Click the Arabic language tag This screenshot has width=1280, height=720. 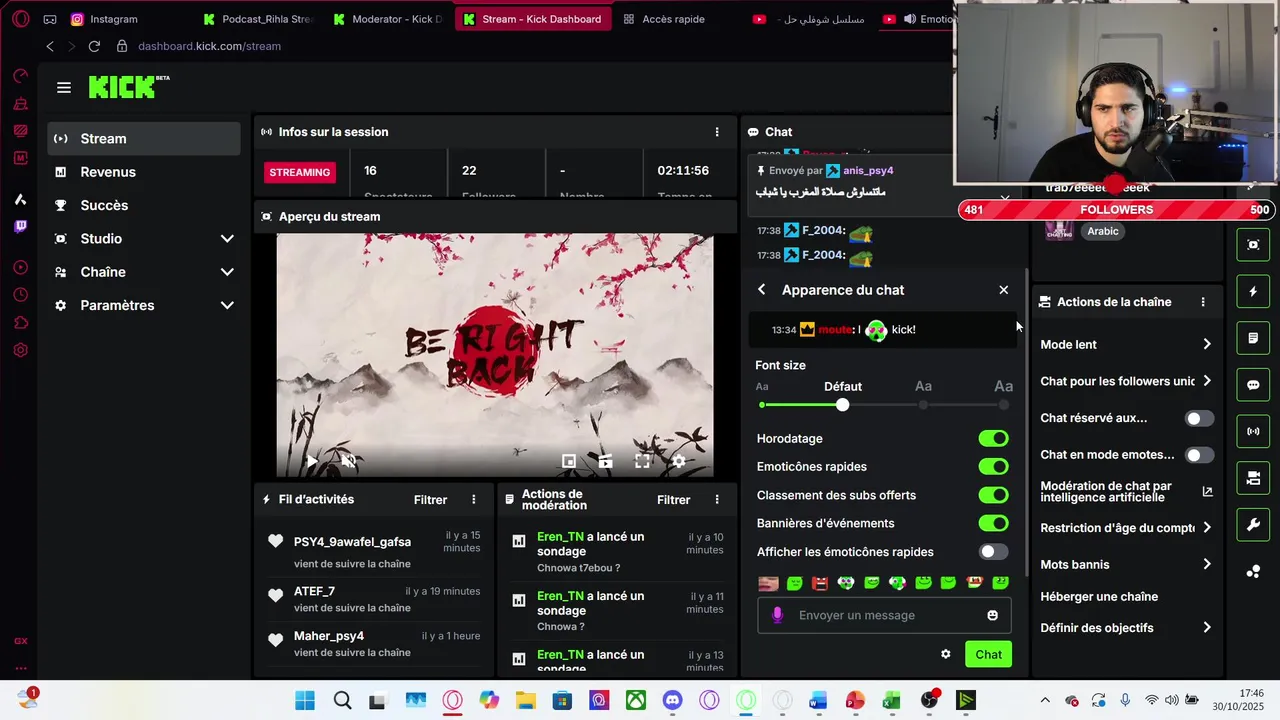coord(1103,231)
